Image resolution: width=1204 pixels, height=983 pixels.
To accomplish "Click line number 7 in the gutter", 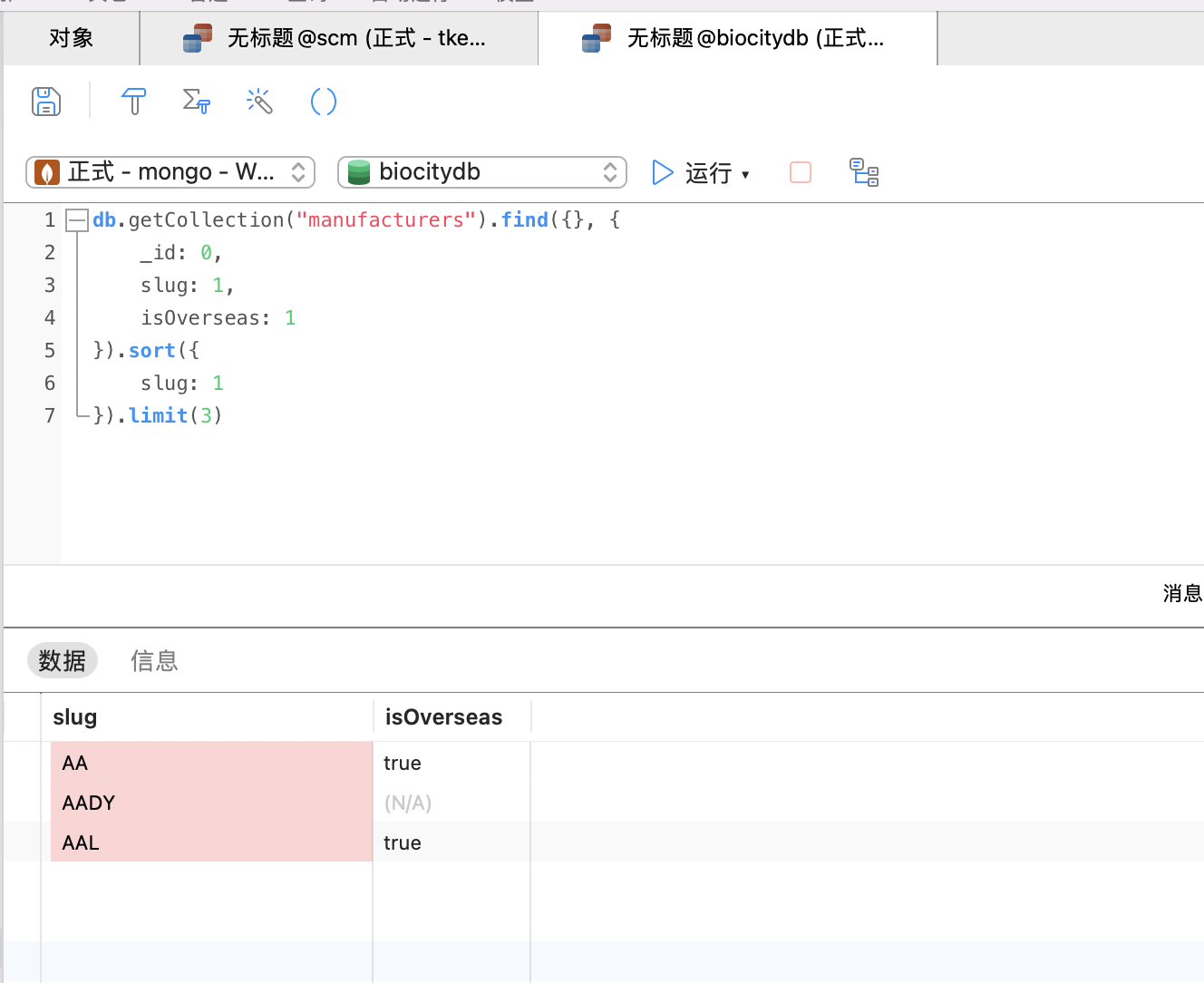I will (x=50, y=416).
